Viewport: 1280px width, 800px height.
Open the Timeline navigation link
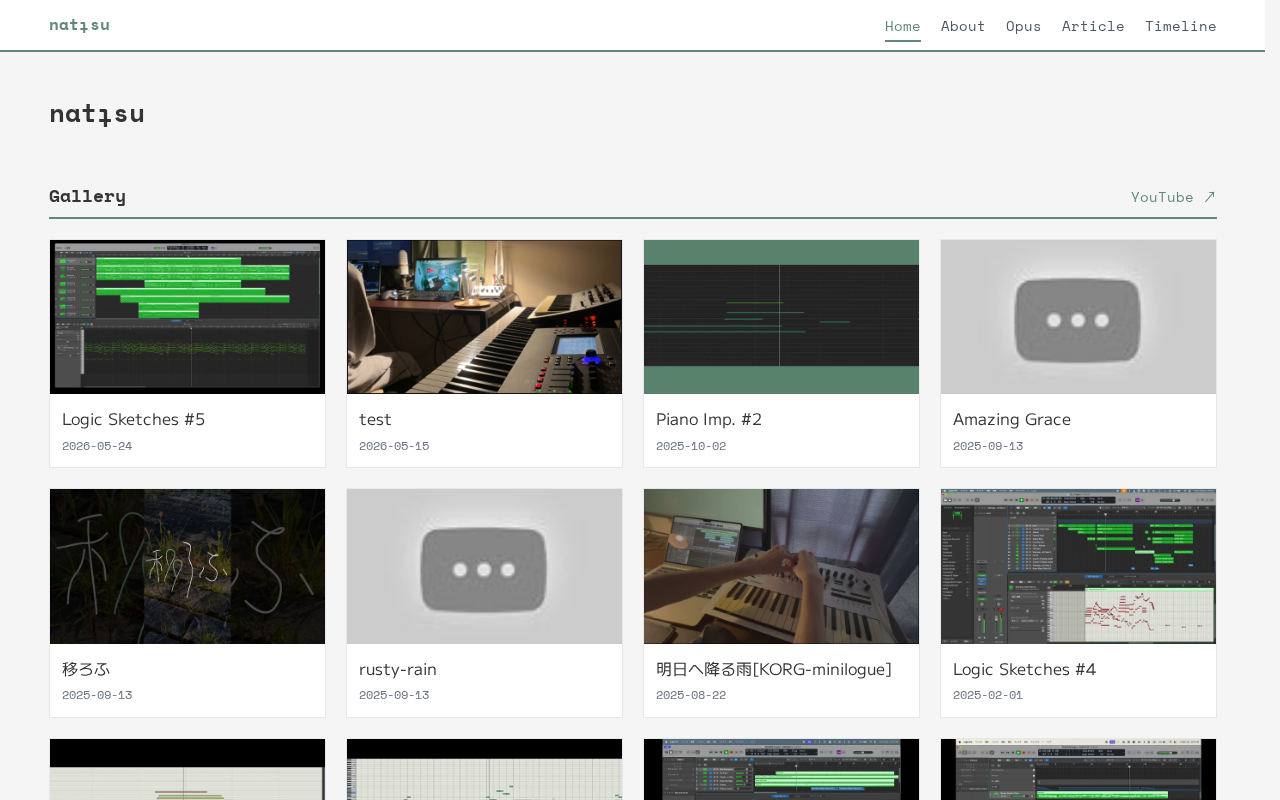click(1181, 26)
